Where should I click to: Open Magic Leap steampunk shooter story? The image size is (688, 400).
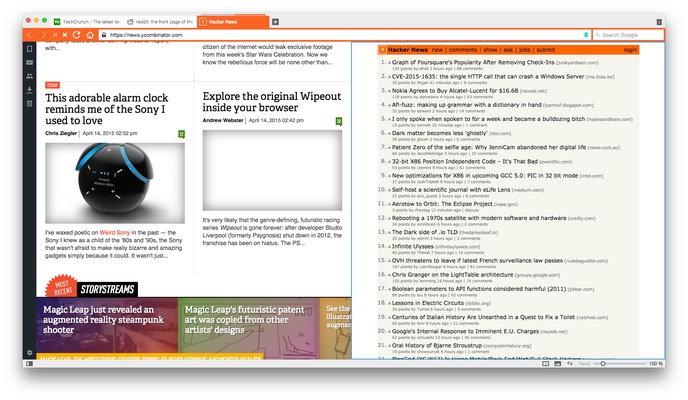click(103, 320)
